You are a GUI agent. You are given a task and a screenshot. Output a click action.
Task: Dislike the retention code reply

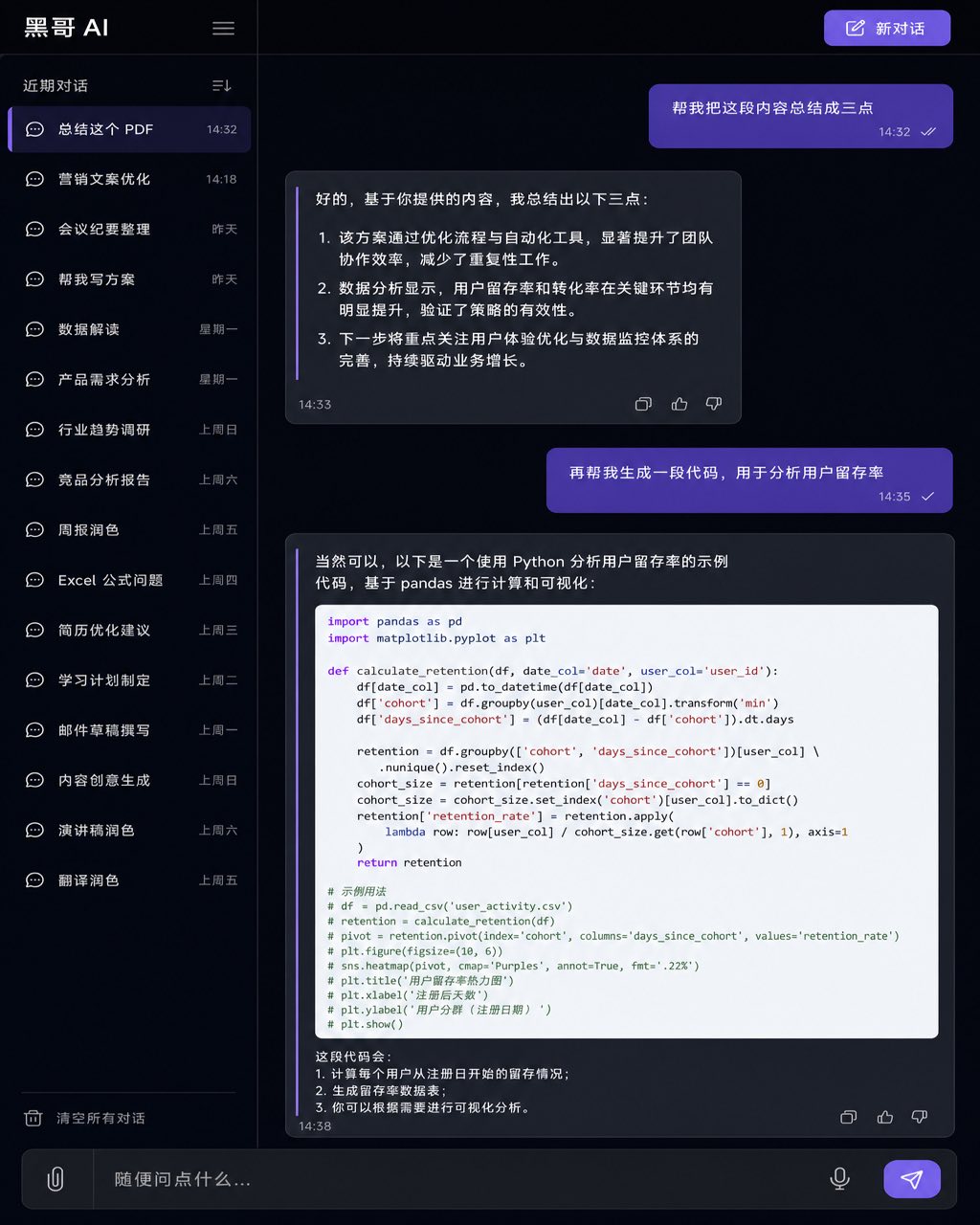pyautogui.click(x=920, y=1117)
